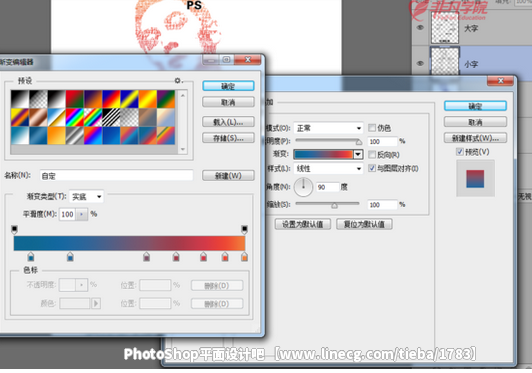Enable the 仿色 dither checkbox
The height and width of the screenshot is (373, 532).
[x=372, y=128]
